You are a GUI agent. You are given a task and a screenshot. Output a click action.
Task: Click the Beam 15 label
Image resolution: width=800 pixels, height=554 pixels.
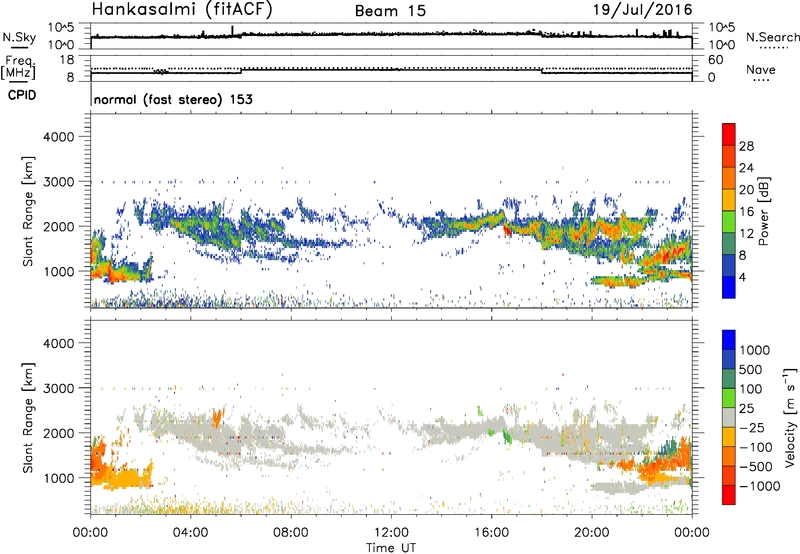390,11
